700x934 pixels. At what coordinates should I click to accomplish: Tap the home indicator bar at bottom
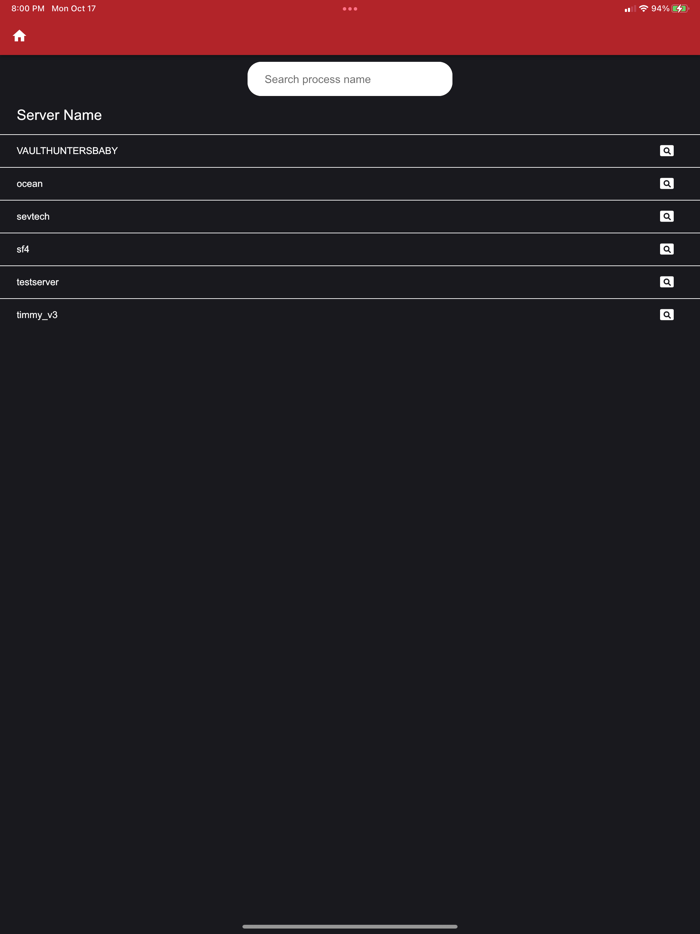349,925
